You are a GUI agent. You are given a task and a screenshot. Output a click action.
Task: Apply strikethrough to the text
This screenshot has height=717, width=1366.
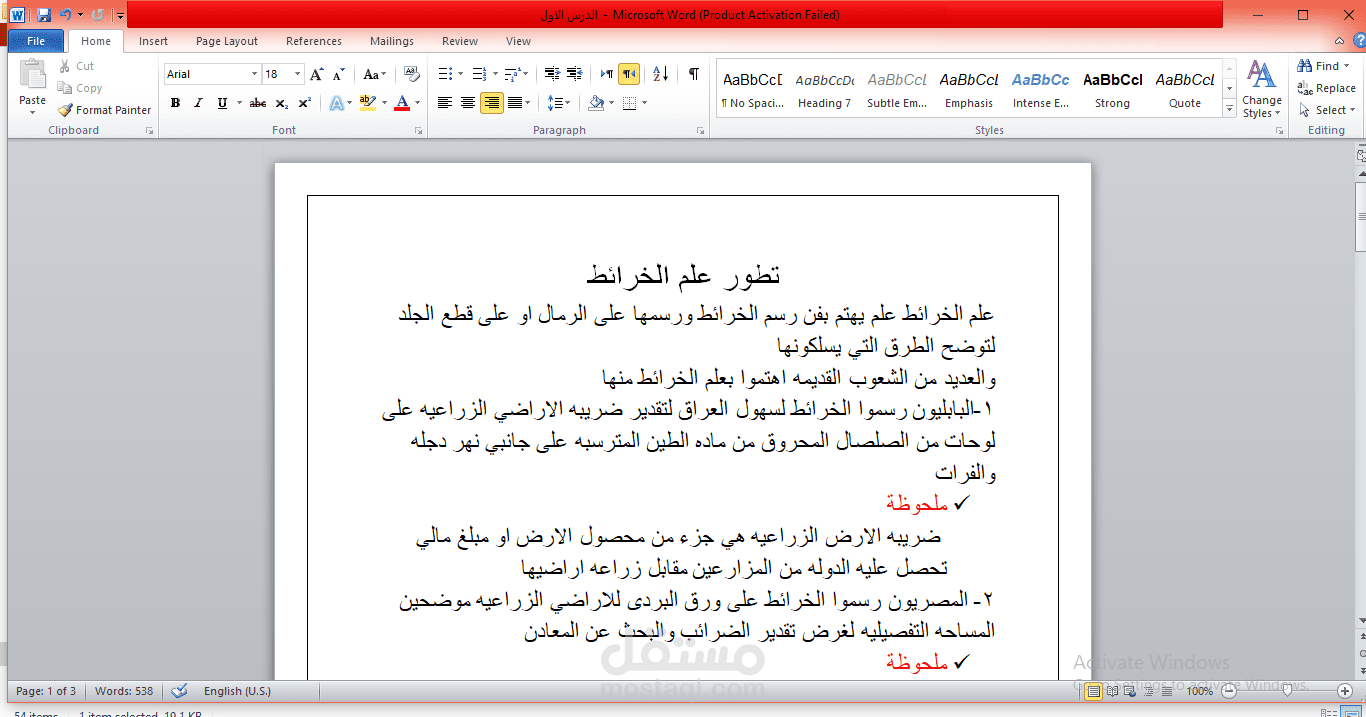point(257,103)
